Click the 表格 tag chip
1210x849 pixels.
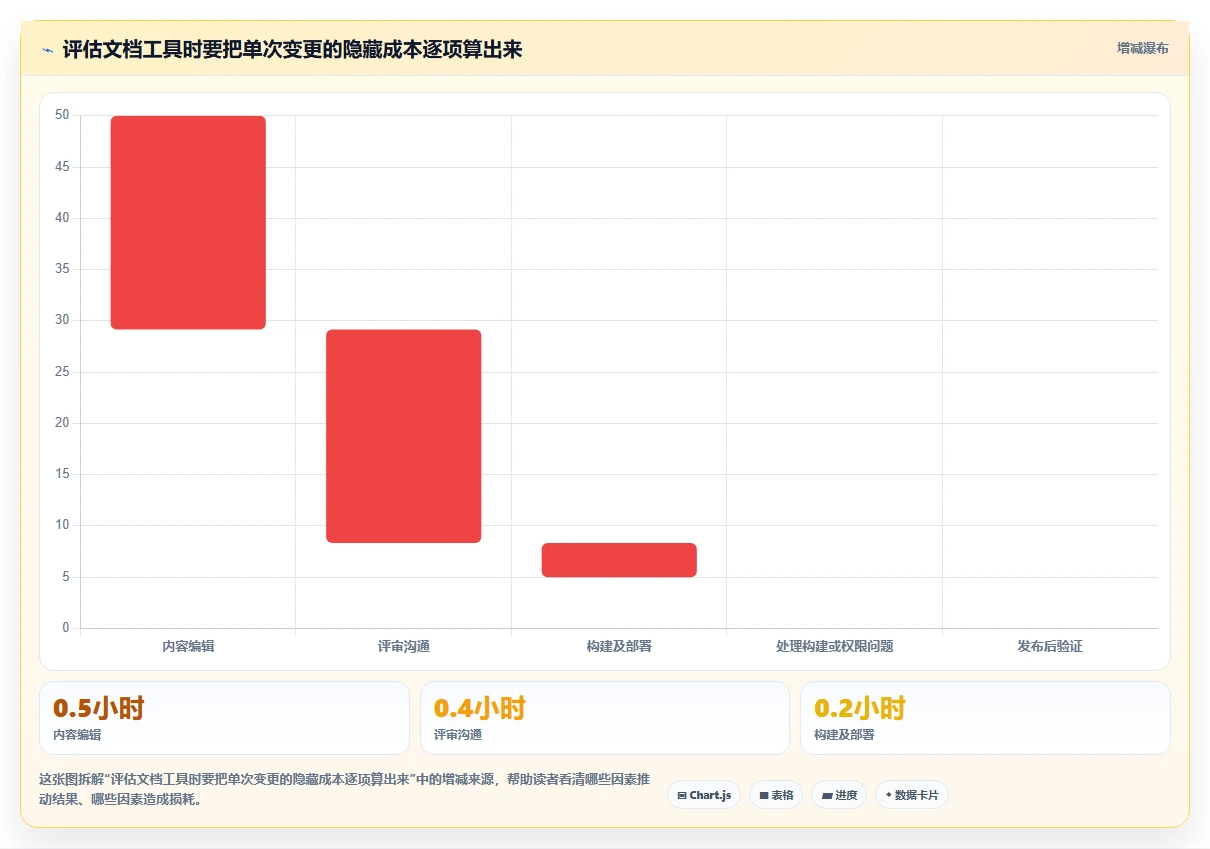pyautogui.click(x=776, y=795)
